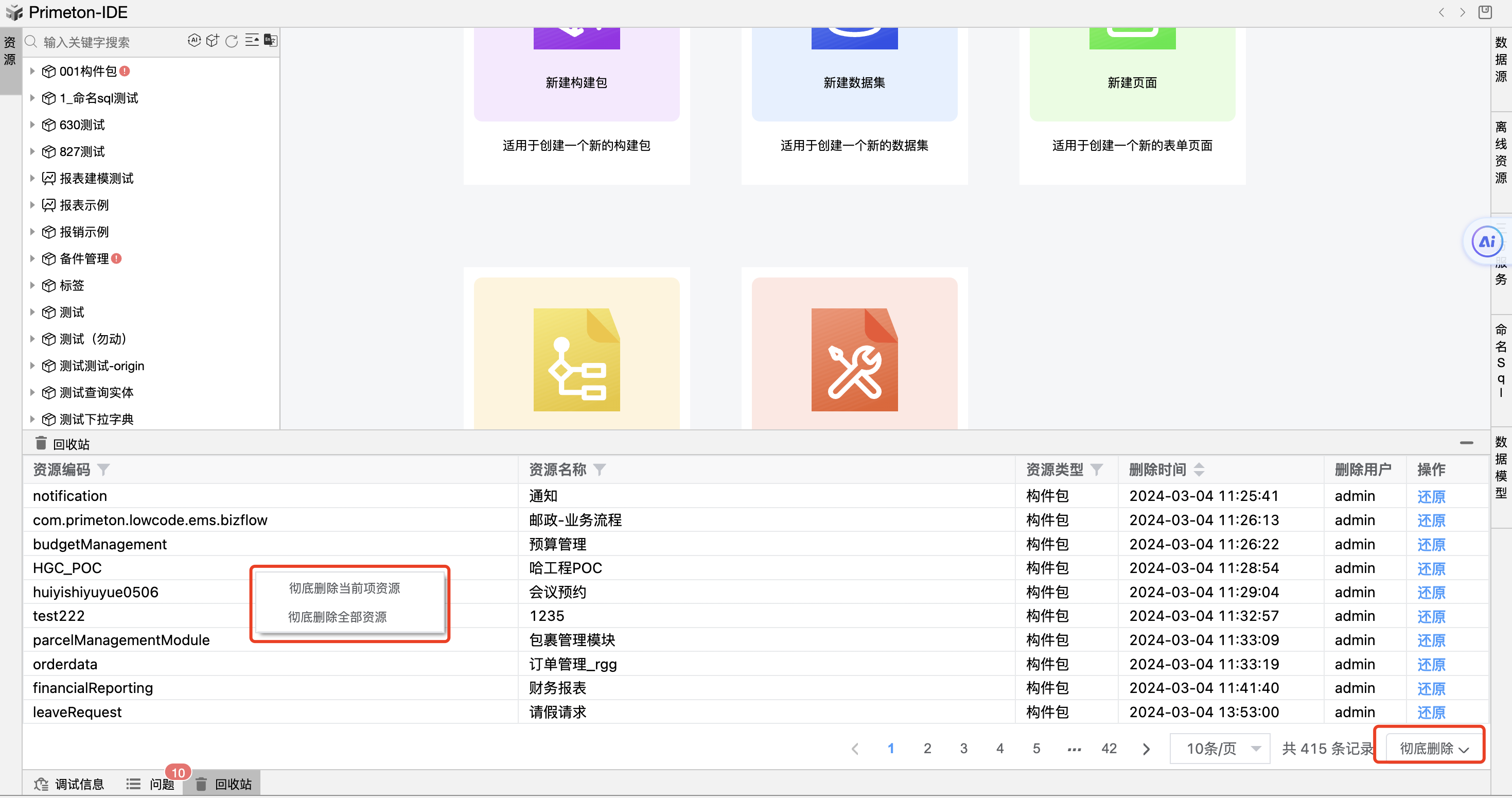Go to page 3 in pagination
Screen dimensions: 1512x798
(963, 749)
